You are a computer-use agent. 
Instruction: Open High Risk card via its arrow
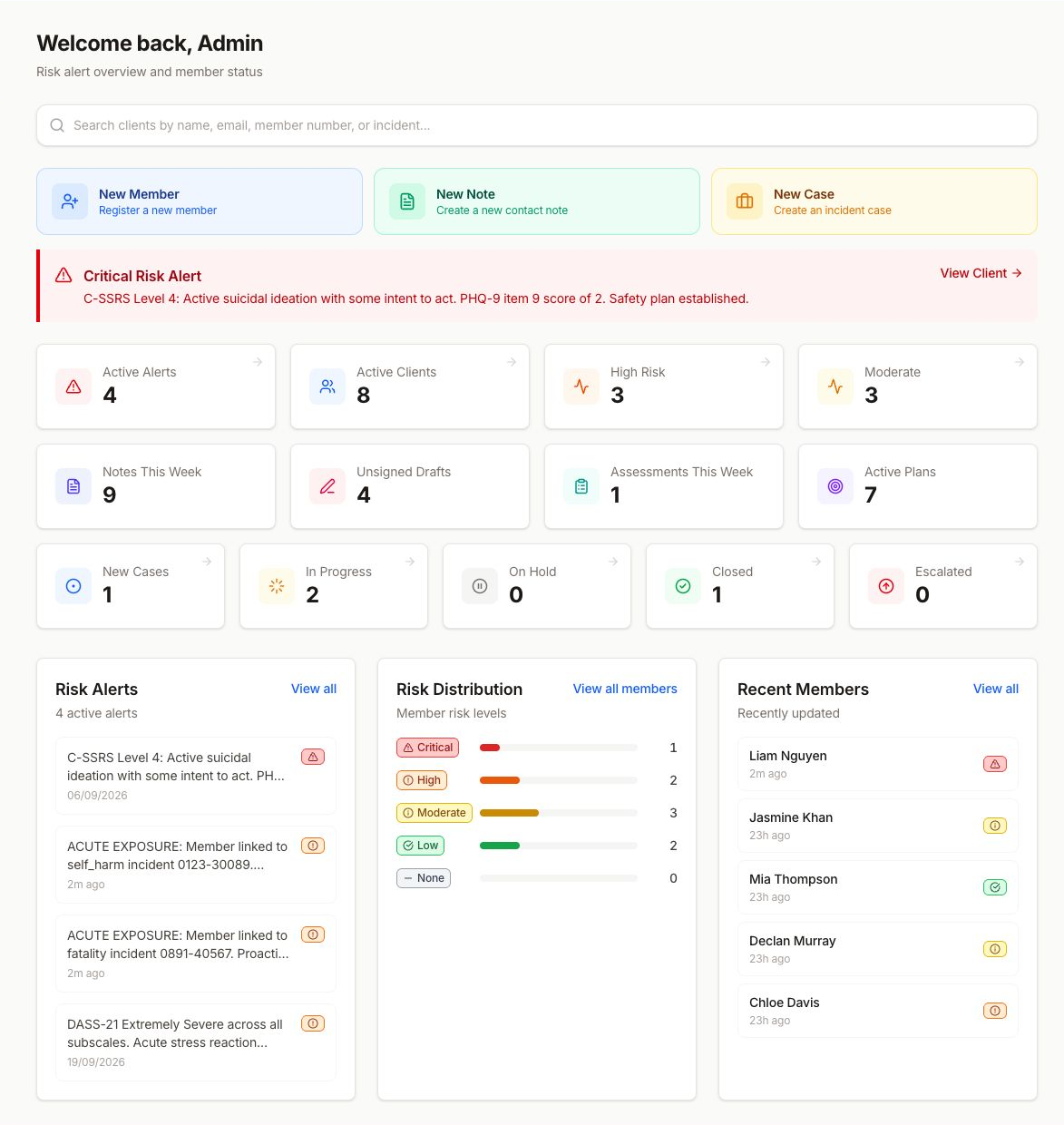766,362
